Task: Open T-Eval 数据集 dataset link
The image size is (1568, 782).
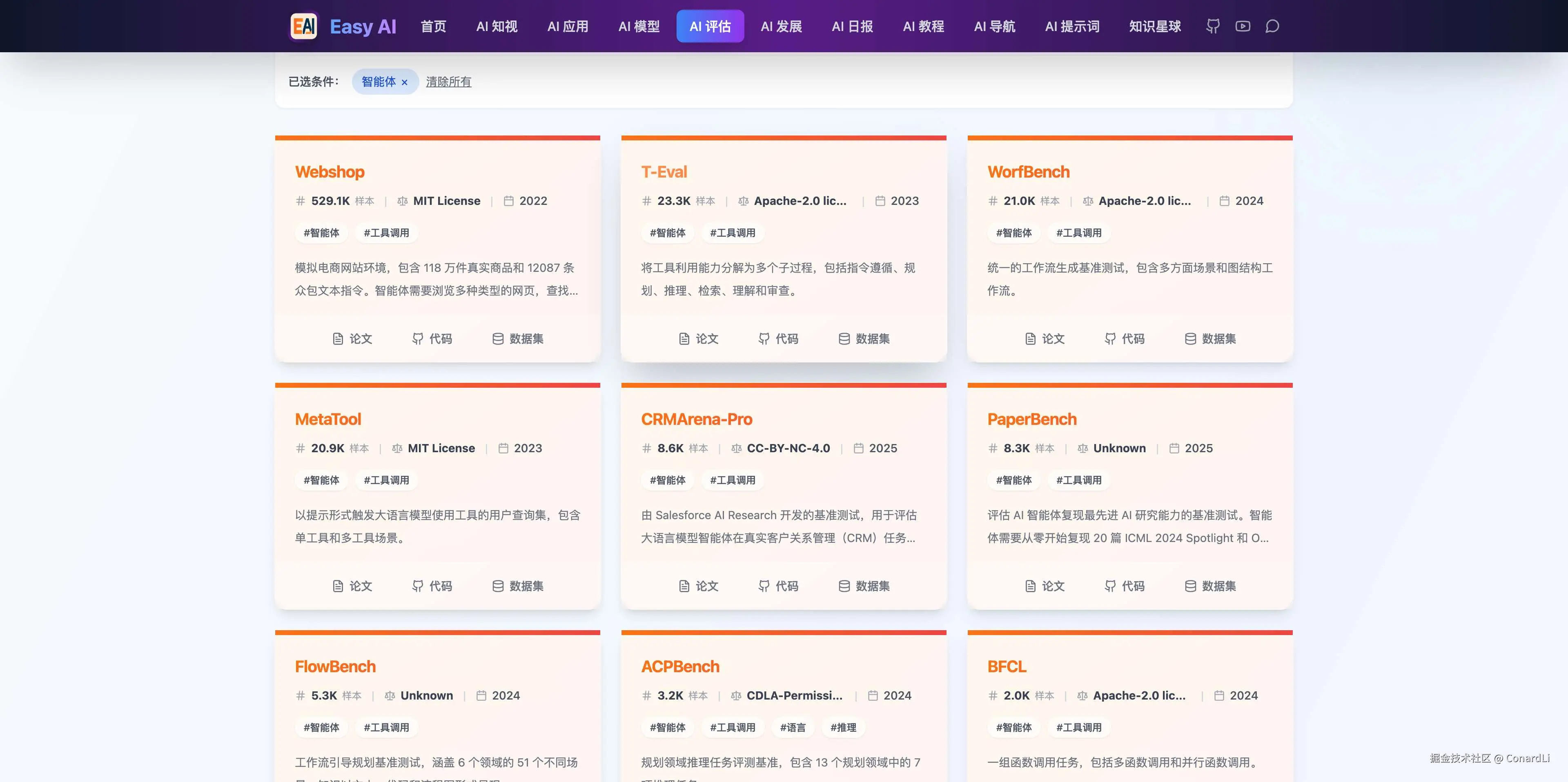Action: click(864, 338)
